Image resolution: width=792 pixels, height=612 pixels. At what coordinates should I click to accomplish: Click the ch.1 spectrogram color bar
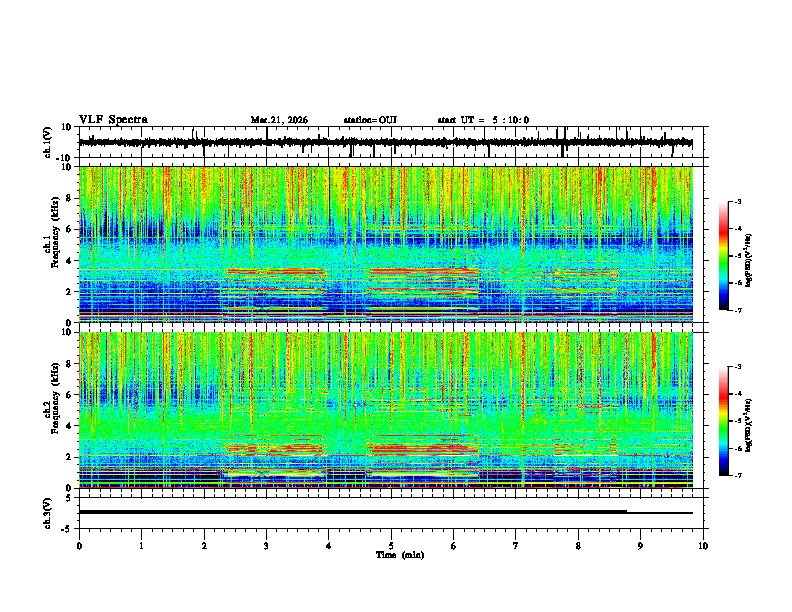[723, 256]
